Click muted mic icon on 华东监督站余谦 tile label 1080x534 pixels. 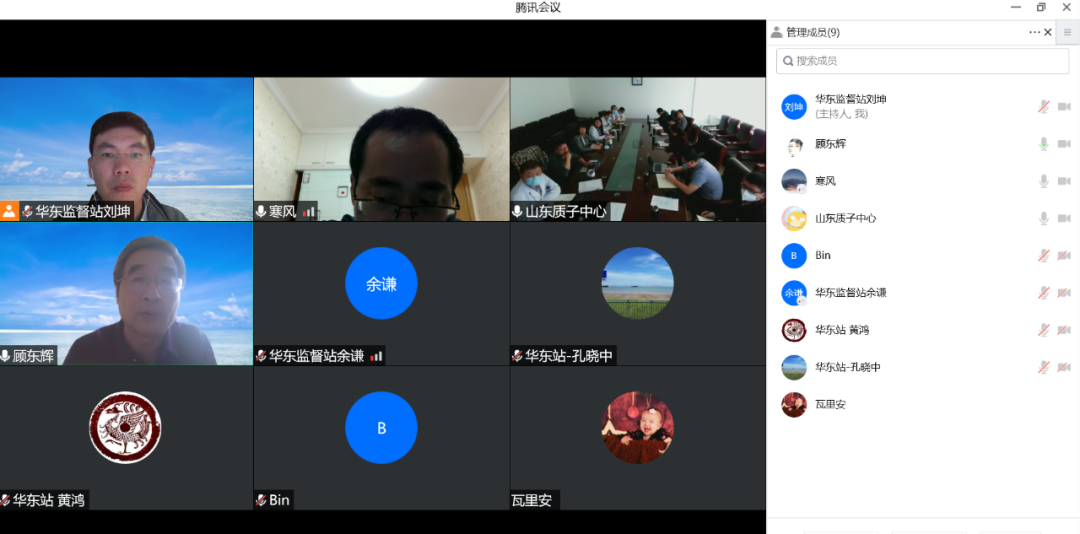click(x=261, y=356)
